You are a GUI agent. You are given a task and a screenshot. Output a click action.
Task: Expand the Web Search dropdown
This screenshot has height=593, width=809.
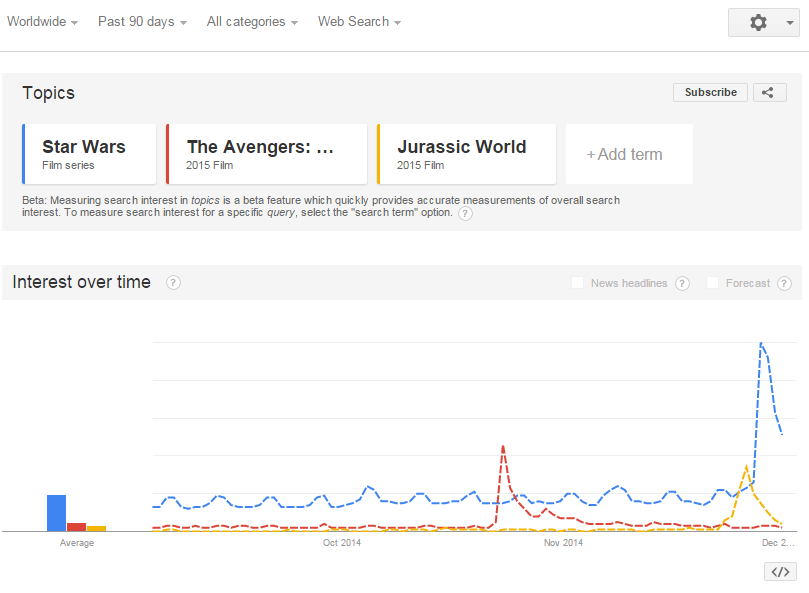(359, 22)
